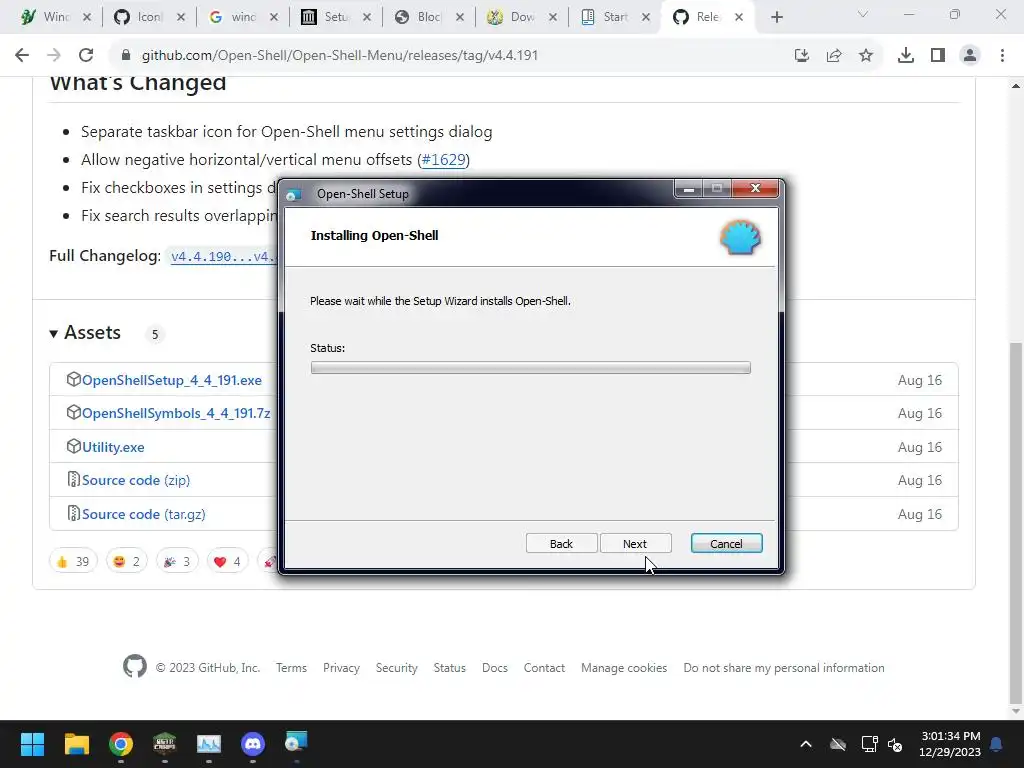Screen dimensions: 1024x768
Task: Open the Chrome profile avatar
Action: tap(970, 56)
